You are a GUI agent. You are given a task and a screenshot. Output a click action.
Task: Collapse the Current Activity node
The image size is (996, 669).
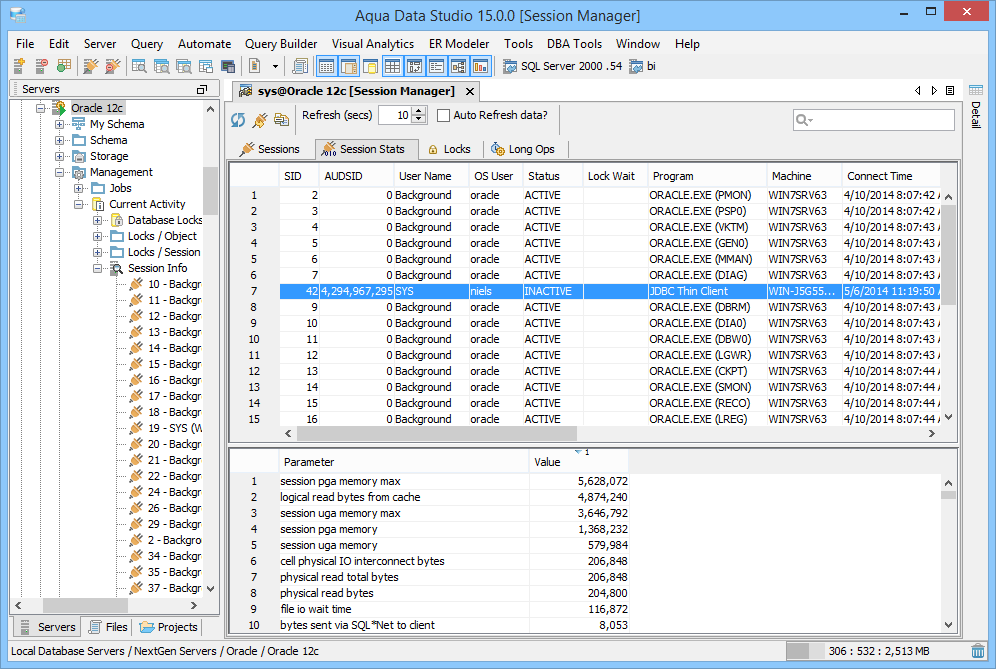[78, 204]
